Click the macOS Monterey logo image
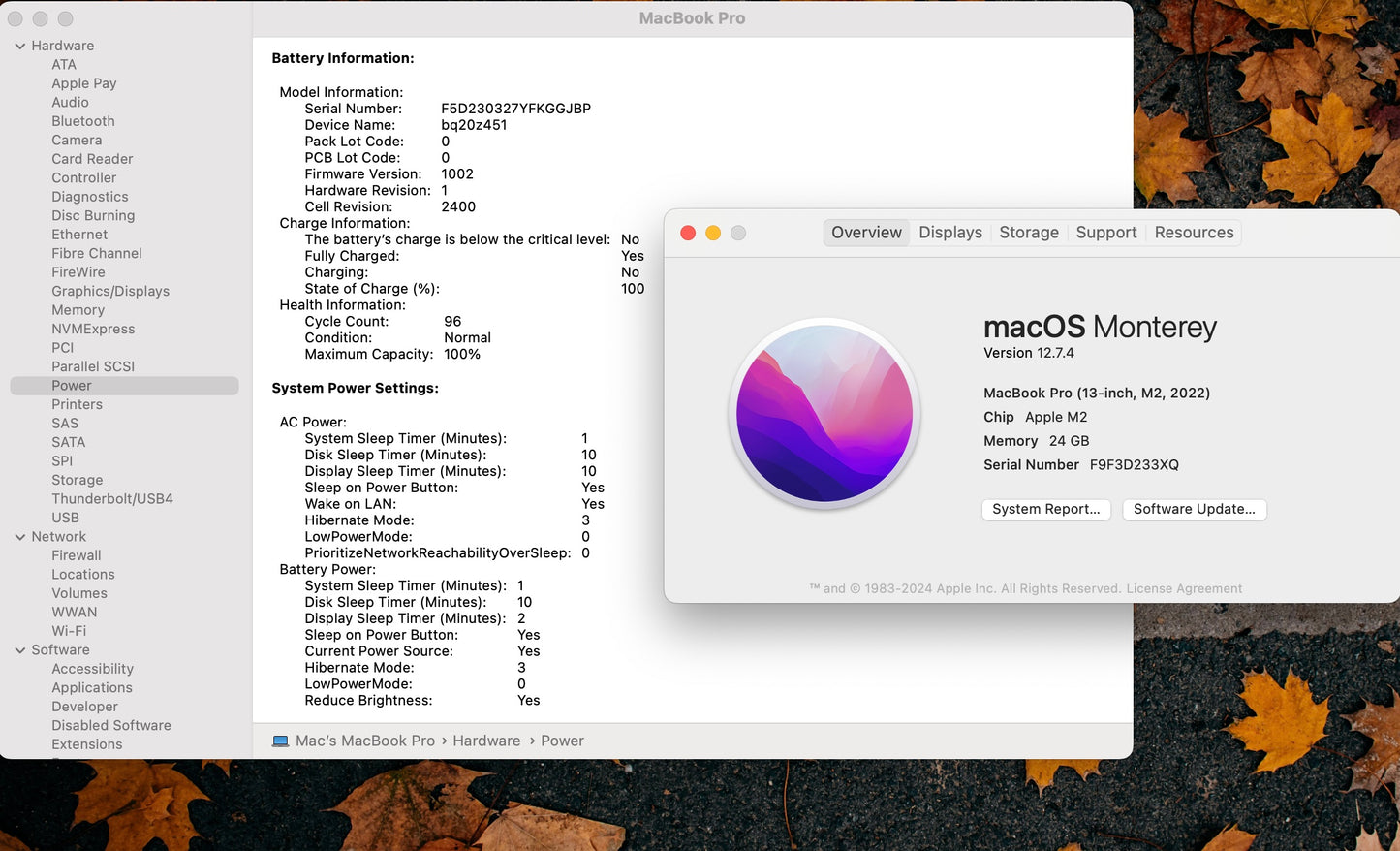Screen dimensions: 1400x851 click(x=824, y=414)
